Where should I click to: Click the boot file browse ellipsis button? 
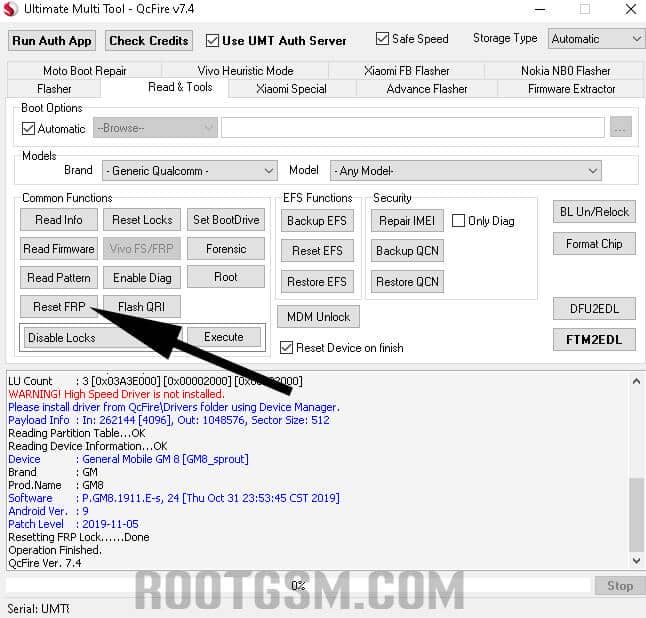coord(620,127)
